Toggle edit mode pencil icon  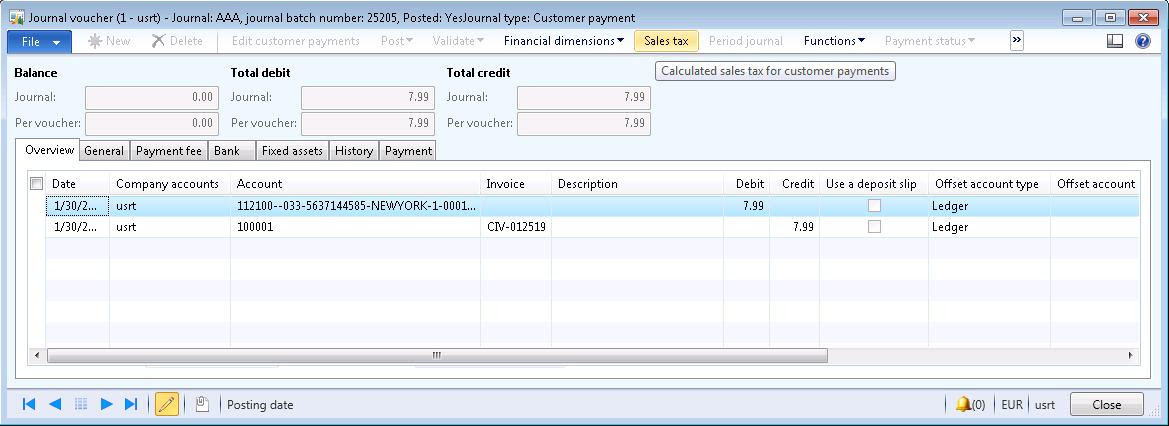167,404
